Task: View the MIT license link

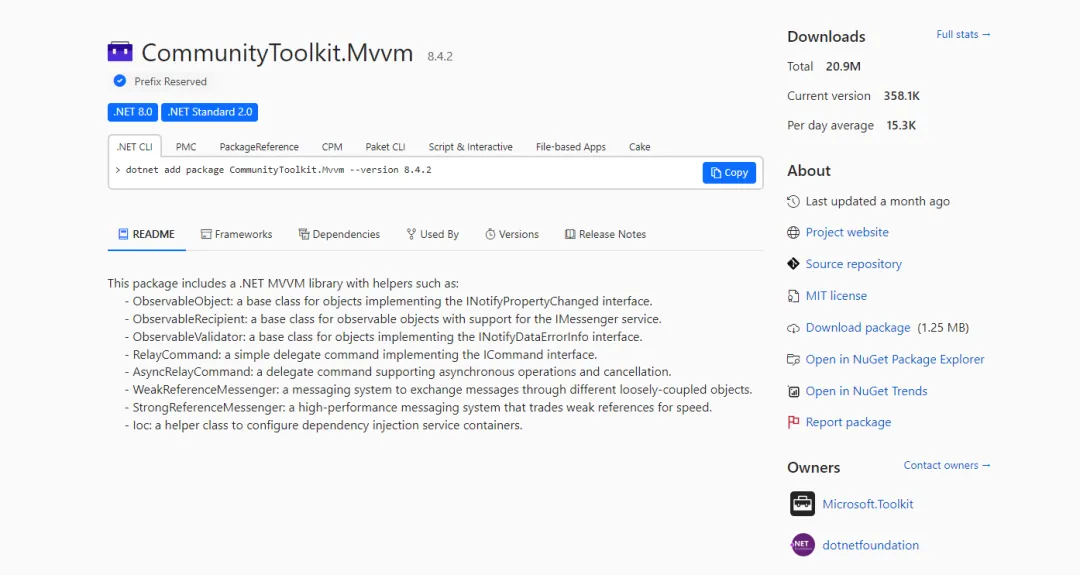Action: point(836,296)
